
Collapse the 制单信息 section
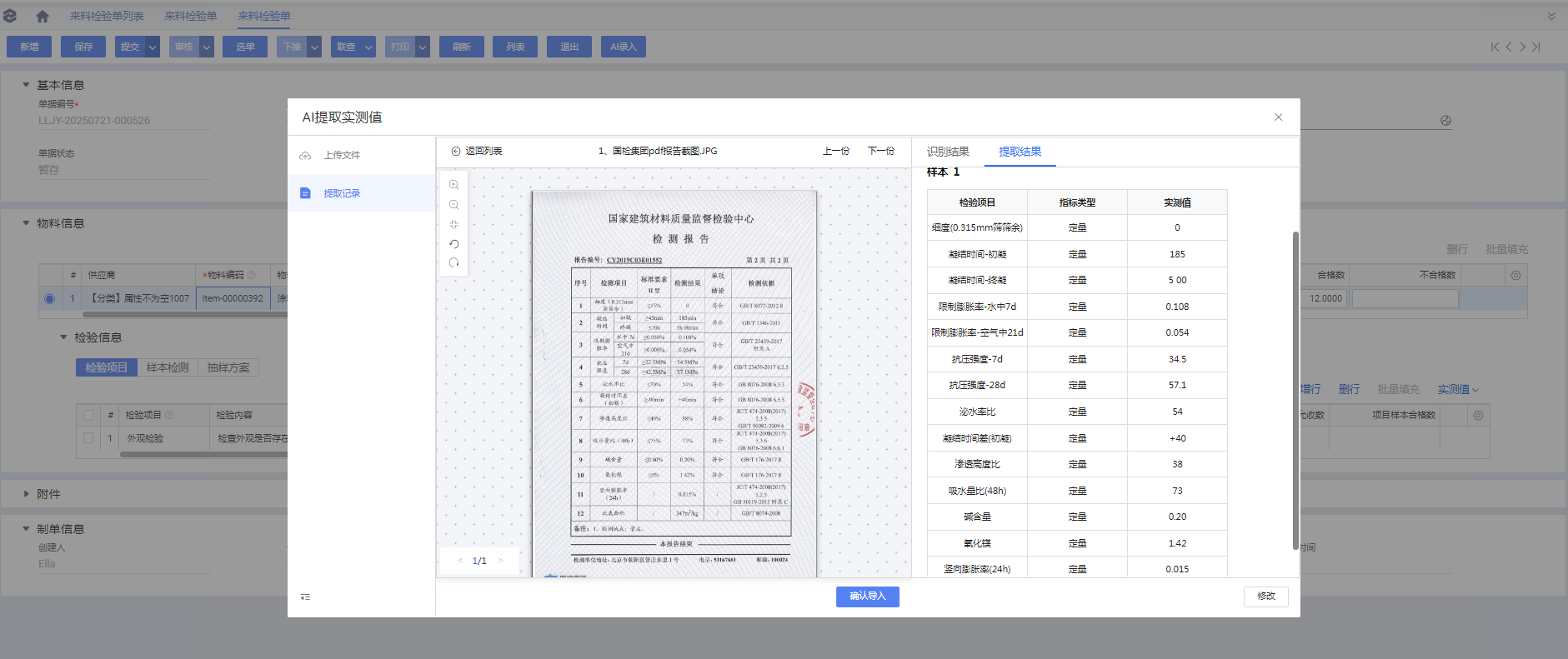[26, 529]
